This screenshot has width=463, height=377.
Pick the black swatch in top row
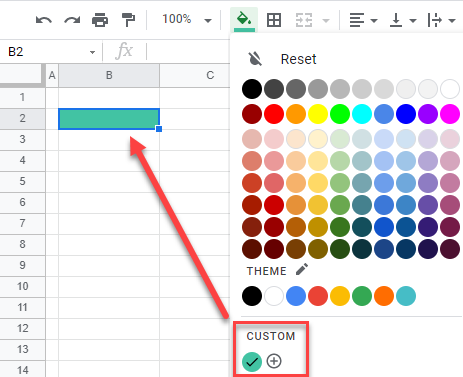252,89
